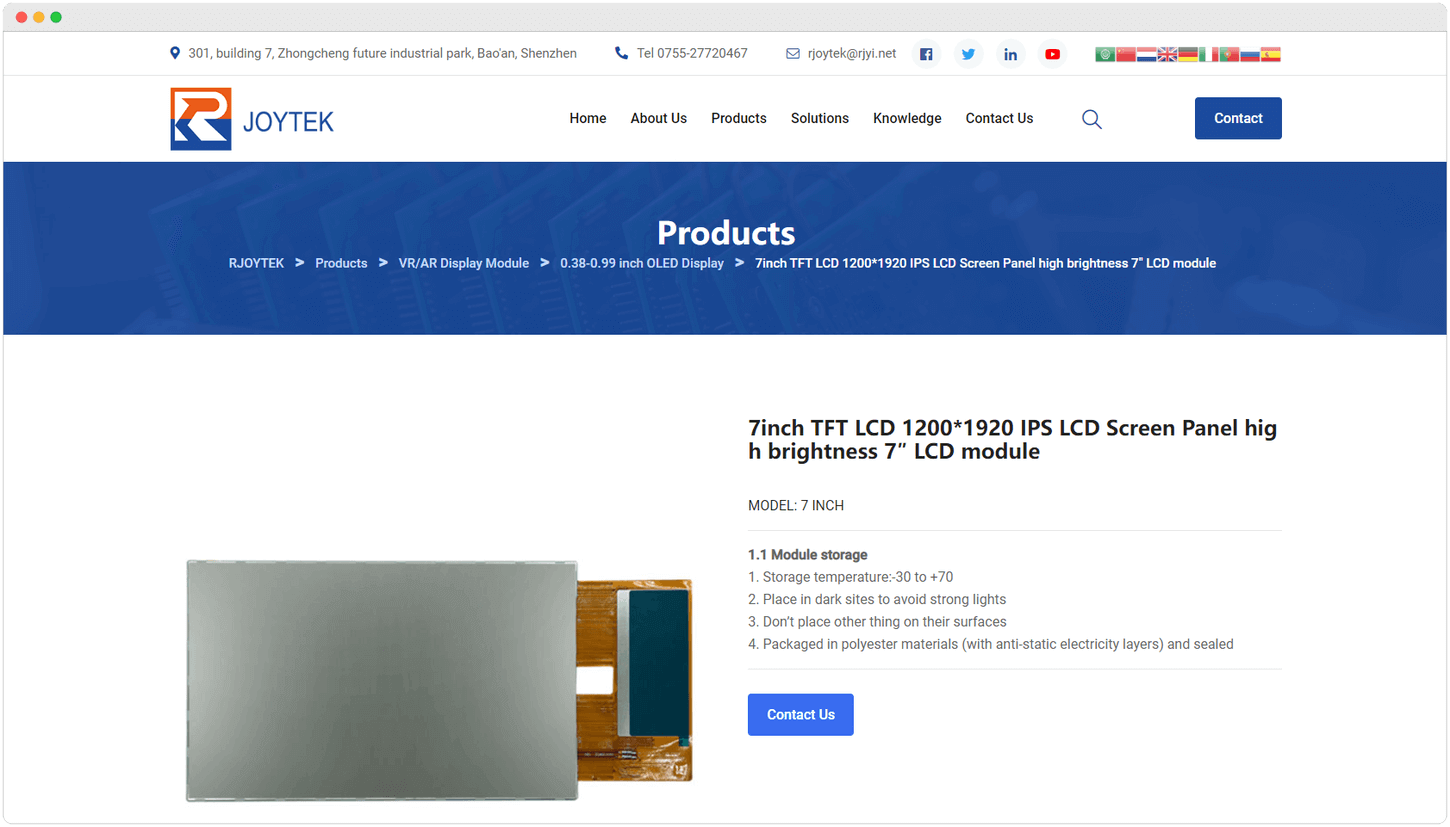
Task: Switch language with the UK flag
Action: 1167,54
